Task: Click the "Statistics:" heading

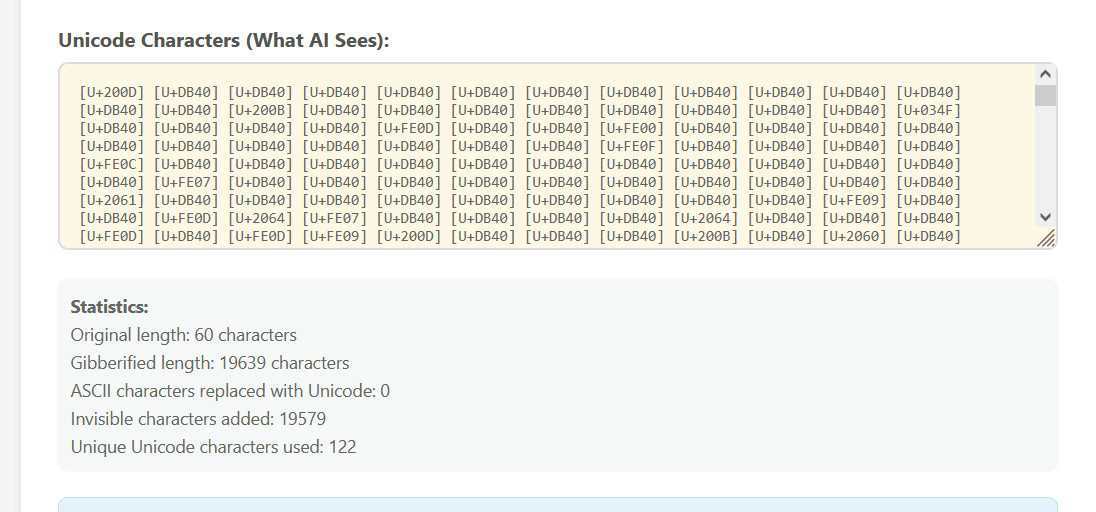Action: tap(110, 307)
